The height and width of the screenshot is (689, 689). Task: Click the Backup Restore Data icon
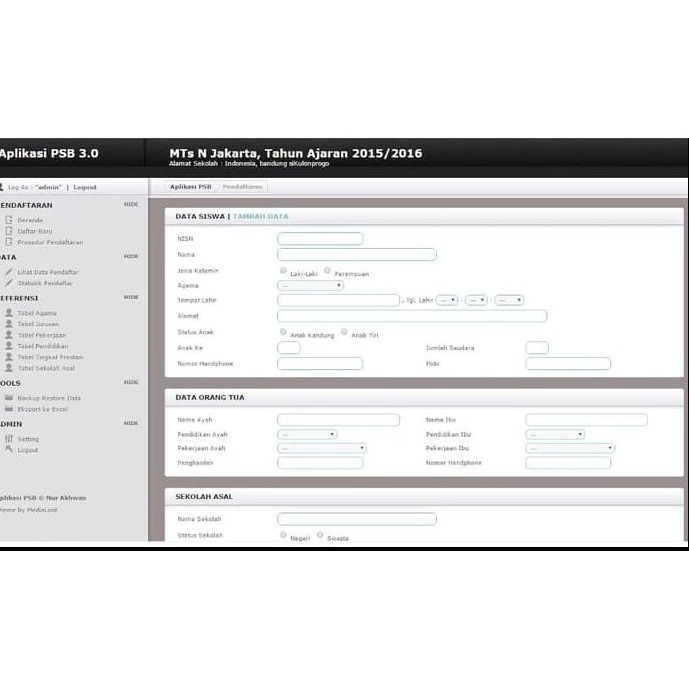pyautogui.click(x=8, y=398)
